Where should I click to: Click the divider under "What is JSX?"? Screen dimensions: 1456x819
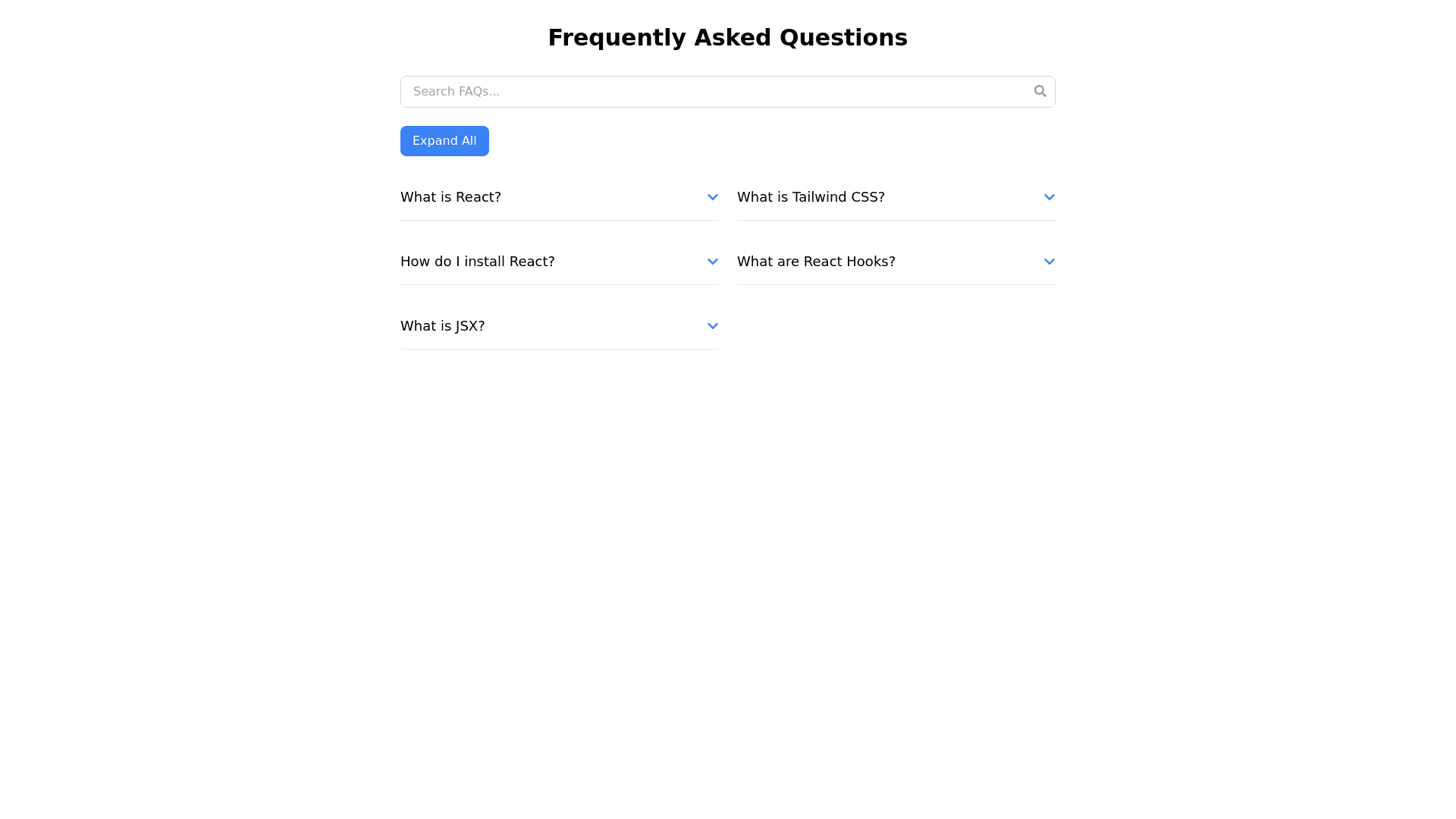point(559,350)
